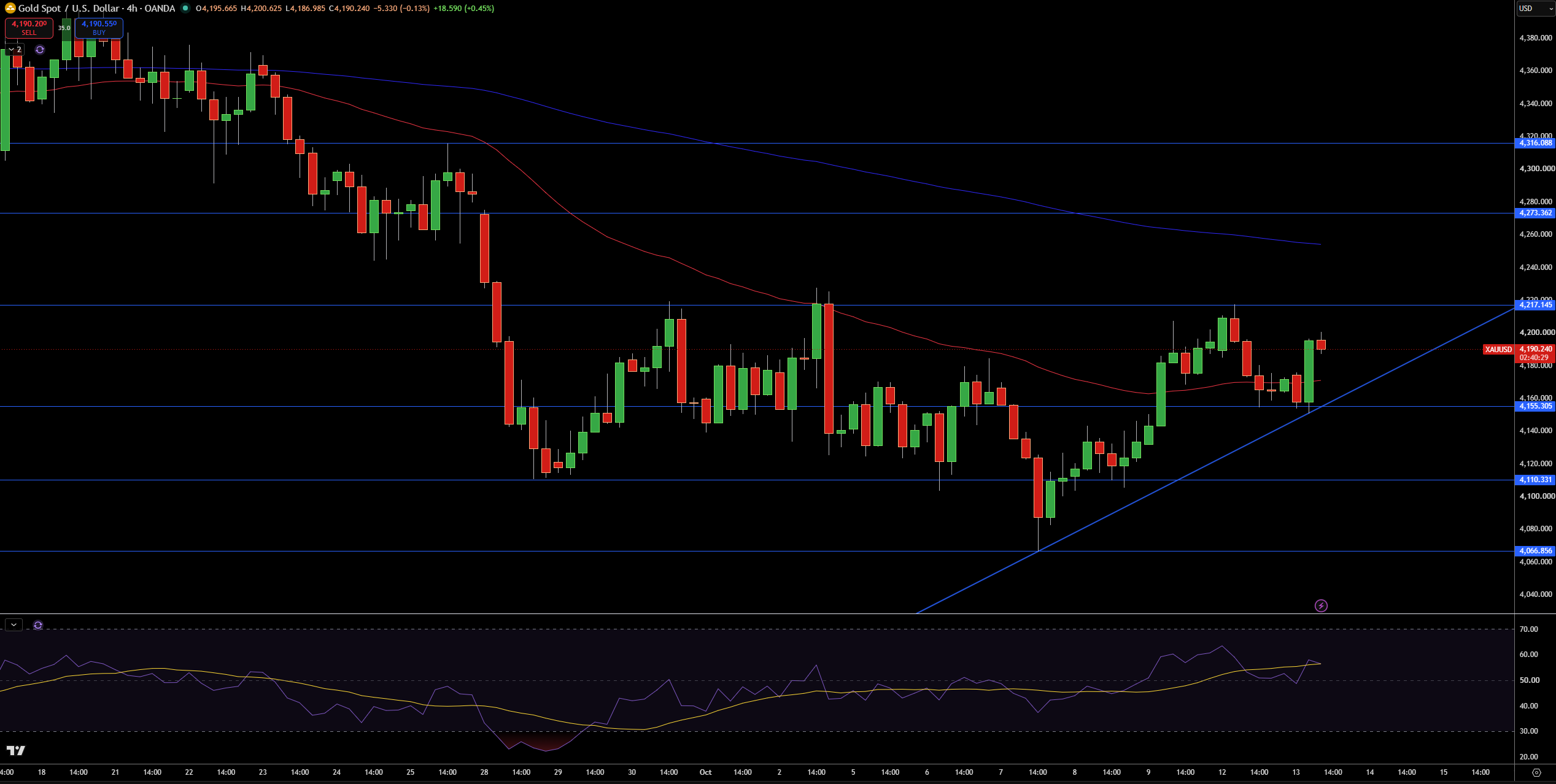Click the XAUUSD symbol price tag

point(1498,350)
